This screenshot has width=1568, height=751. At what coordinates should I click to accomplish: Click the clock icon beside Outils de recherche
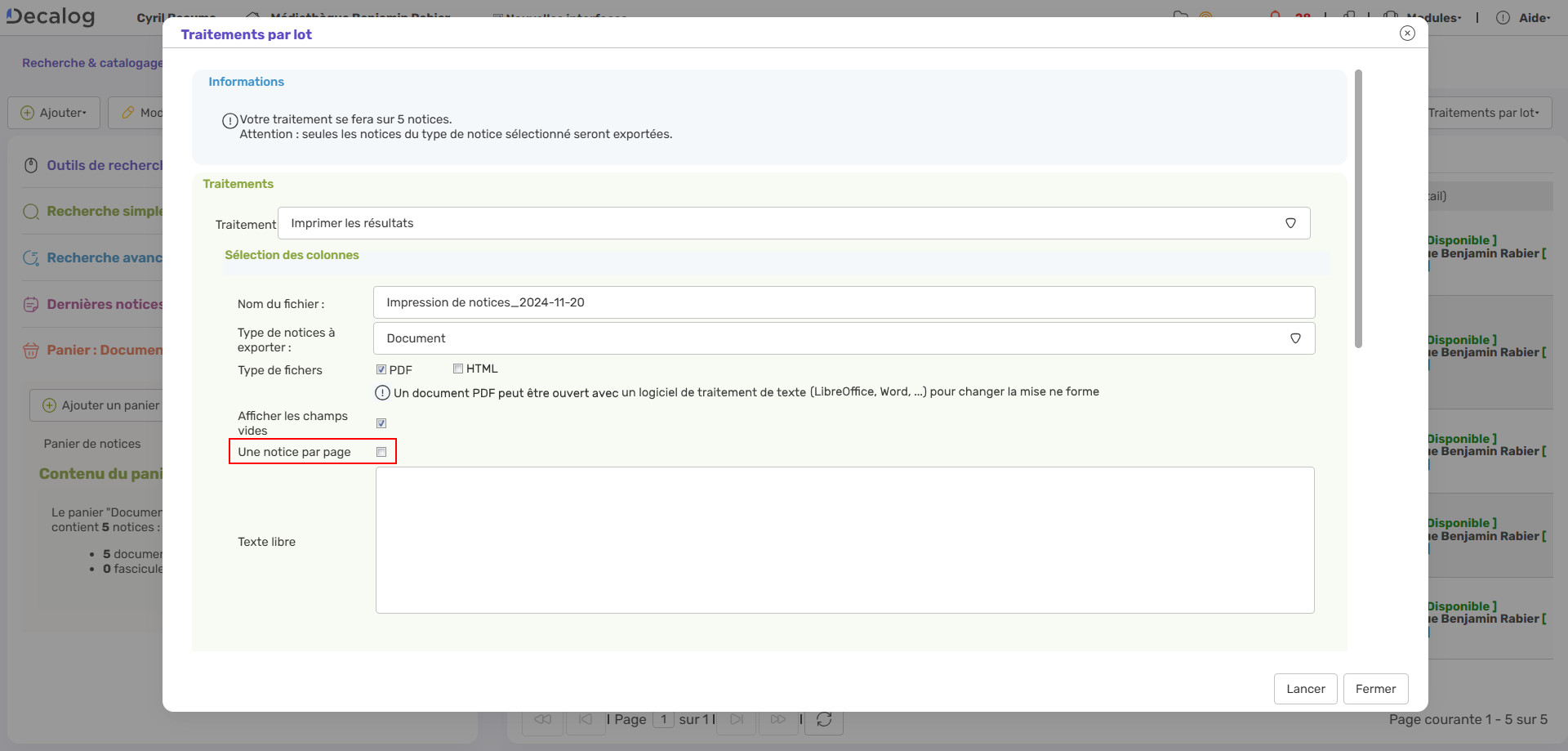point(31,165)
